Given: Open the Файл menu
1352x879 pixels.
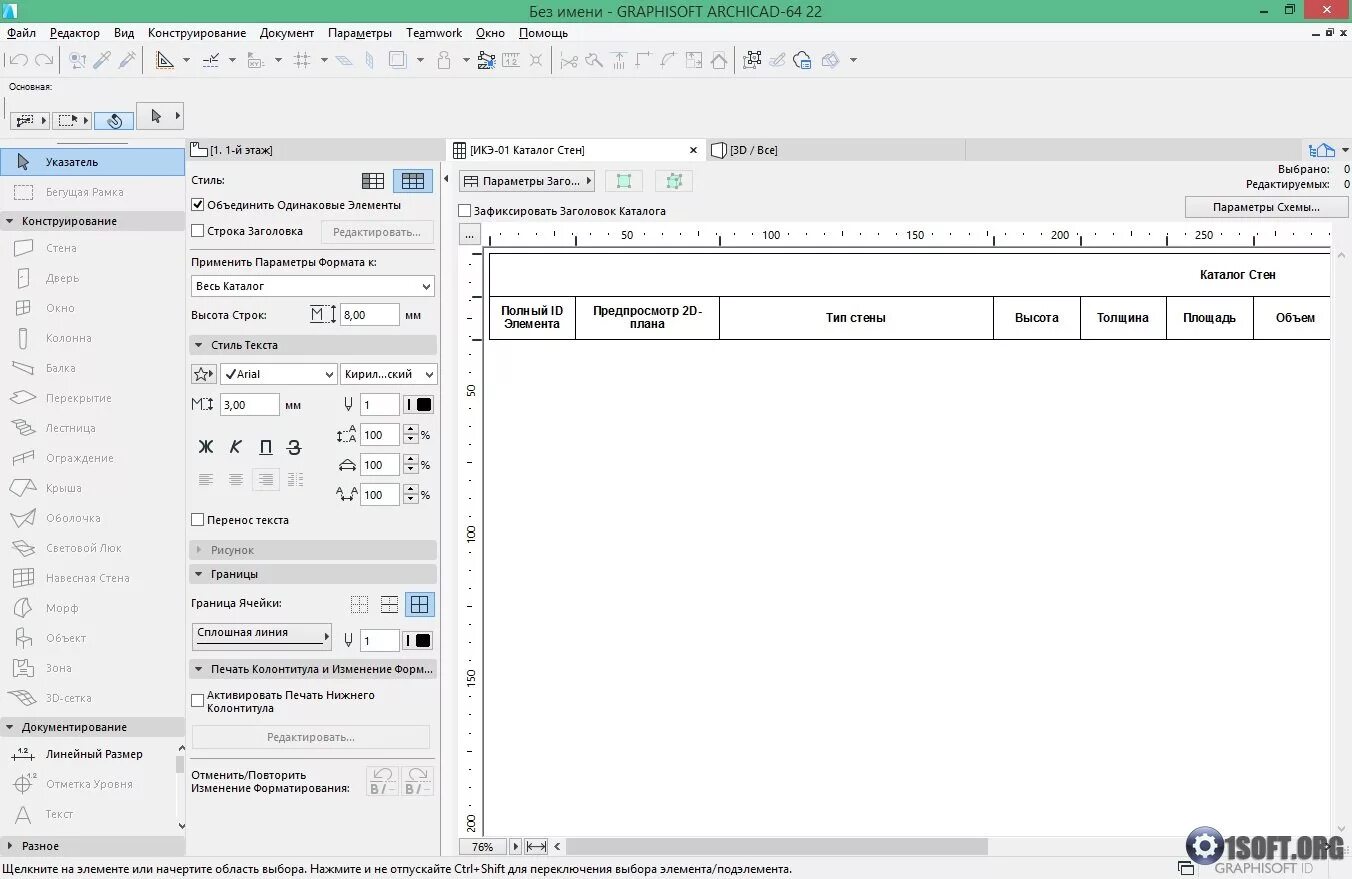Looking at the screenshot, I should tap(21, 33).
